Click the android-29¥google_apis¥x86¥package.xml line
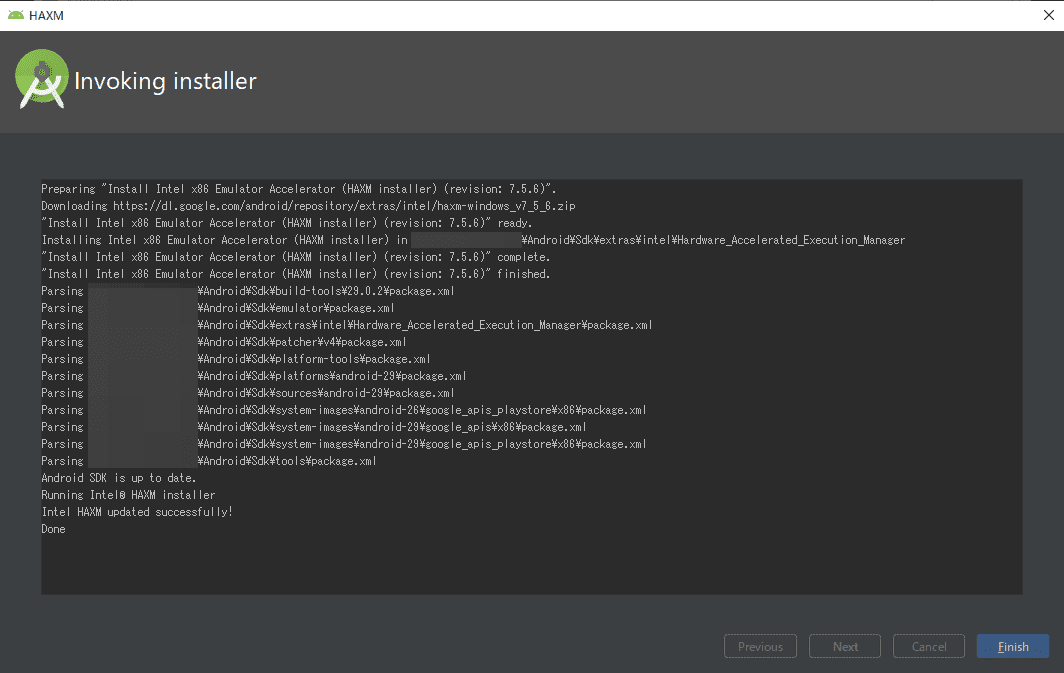Screen dimensions: 1064x673 click(x=314, y=427)
